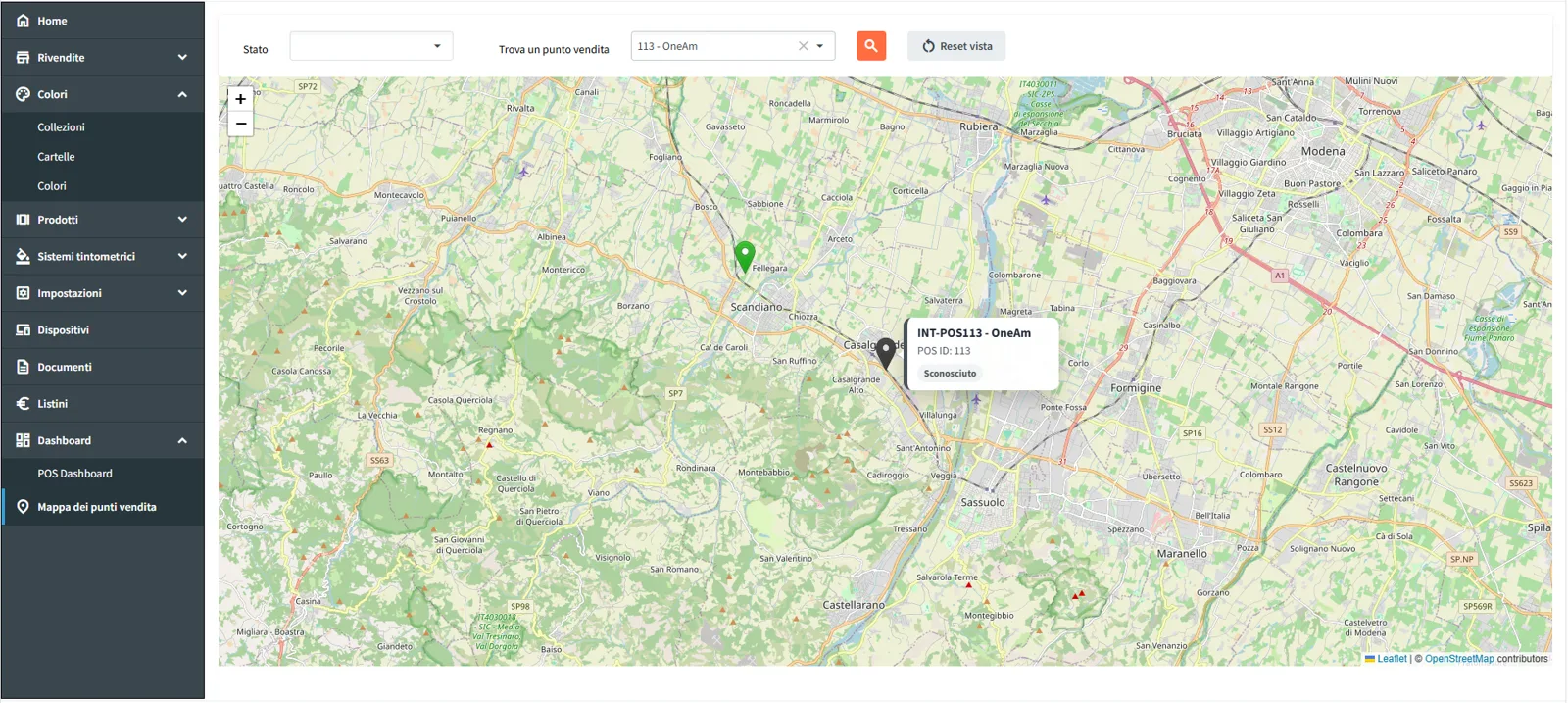Expand the Prodotti menu chevron
The image size is (1568, 703).
point(182,220)
